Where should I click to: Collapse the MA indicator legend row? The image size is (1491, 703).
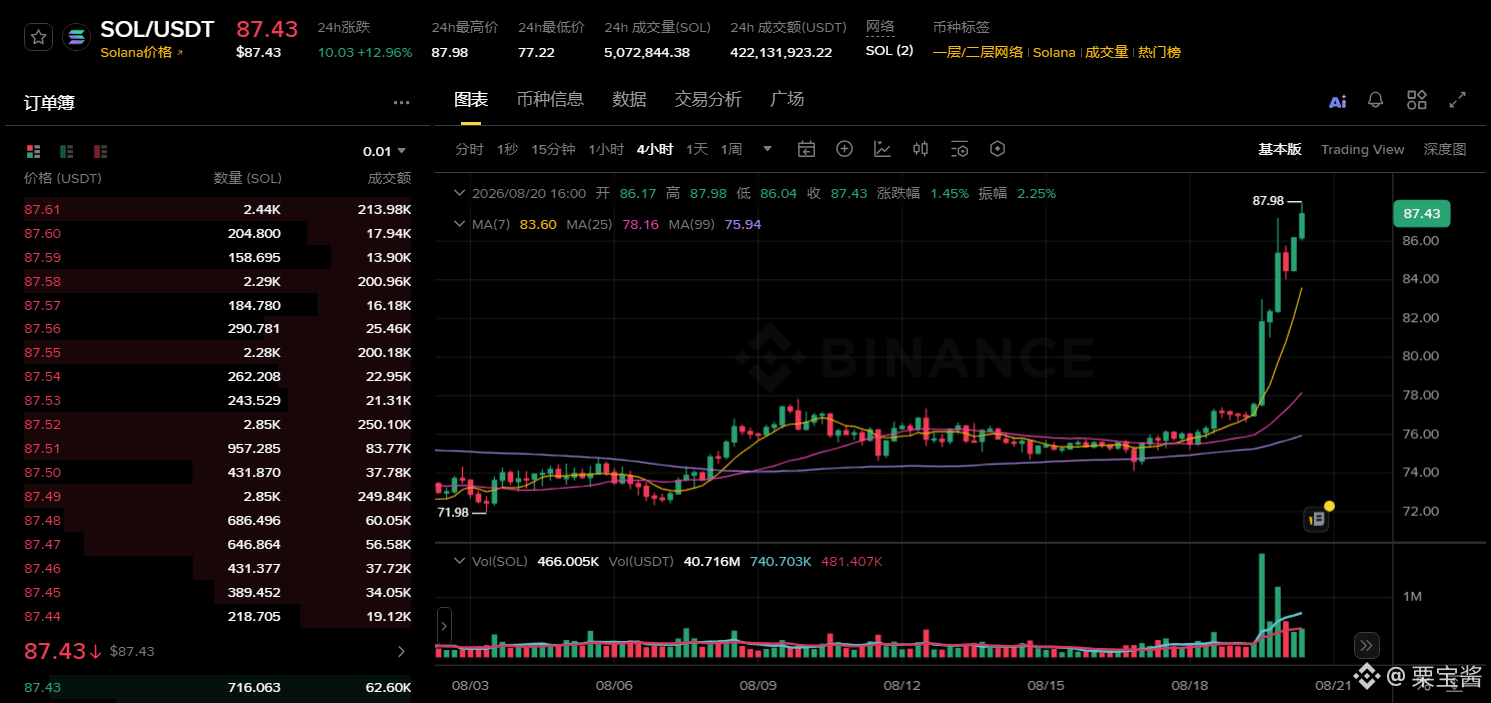coord(459,224)
